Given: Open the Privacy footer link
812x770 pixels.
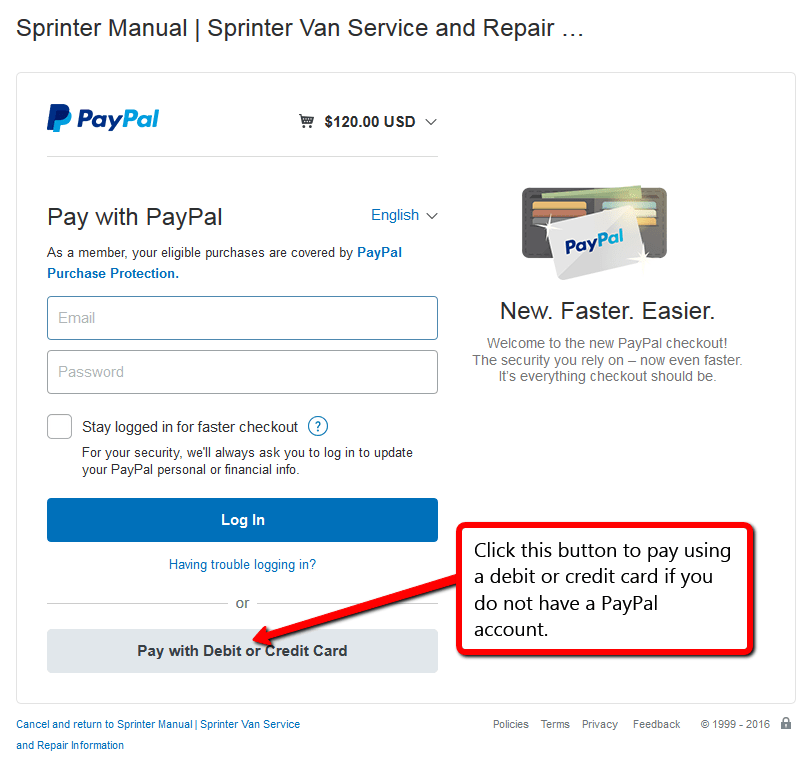Looking at the screenshot, I should (600, 724).
